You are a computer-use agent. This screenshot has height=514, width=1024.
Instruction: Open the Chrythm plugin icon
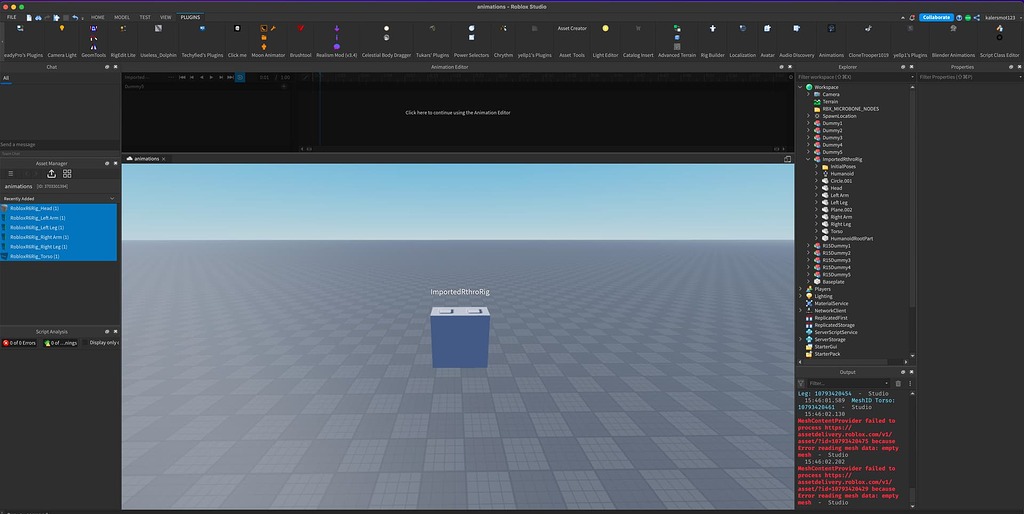coord(504,28)
